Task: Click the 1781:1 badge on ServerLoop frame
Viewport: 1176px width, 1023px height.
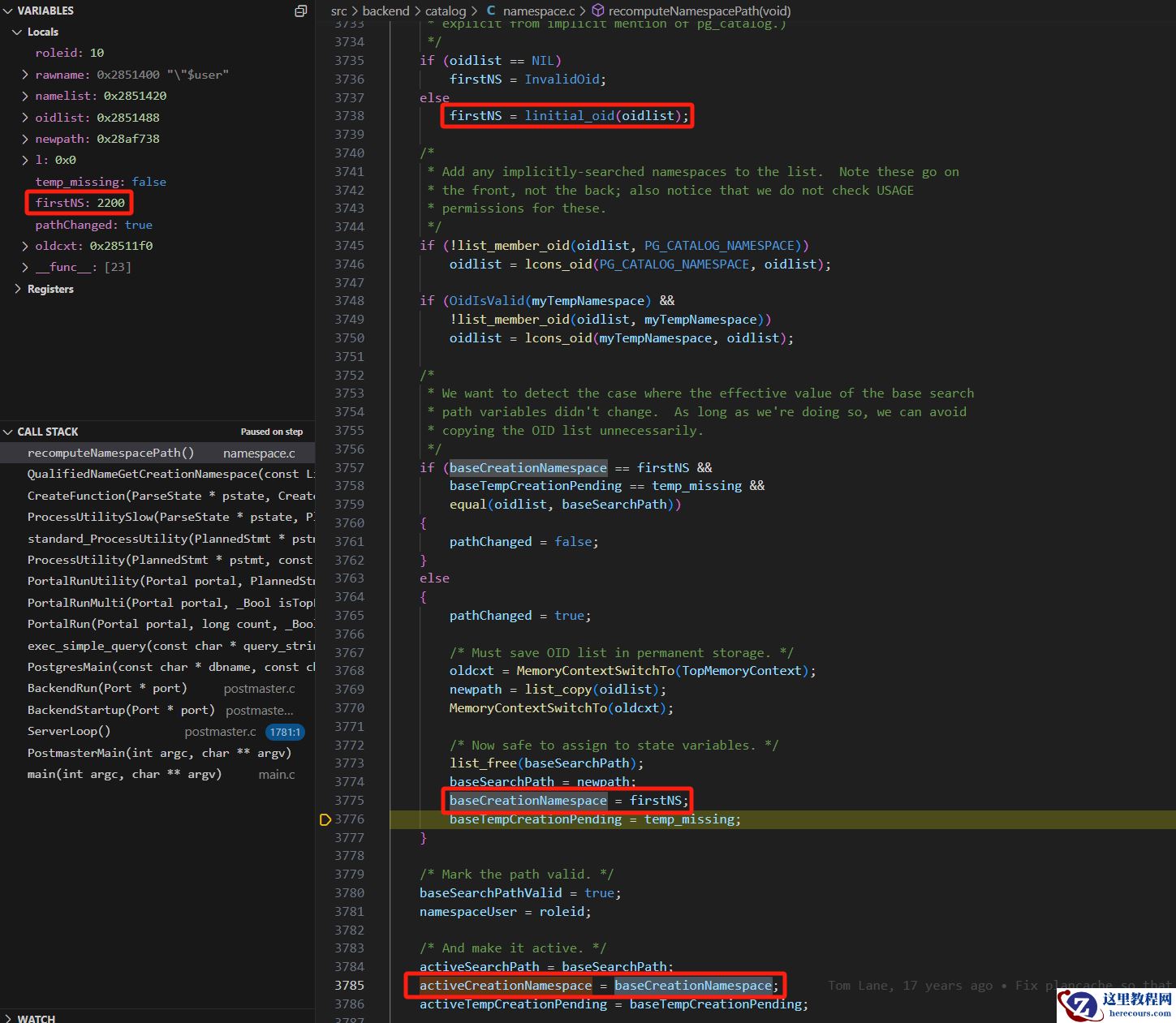Action: point(285,732)
